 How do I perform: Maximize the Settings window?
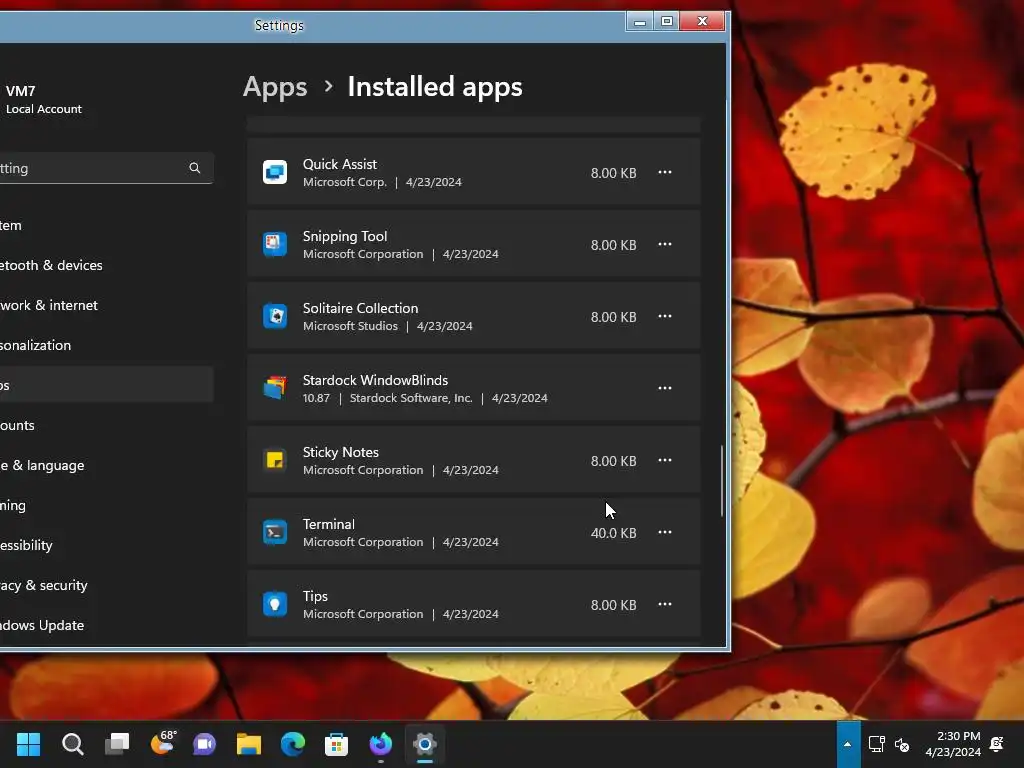[x=667, y=21]
